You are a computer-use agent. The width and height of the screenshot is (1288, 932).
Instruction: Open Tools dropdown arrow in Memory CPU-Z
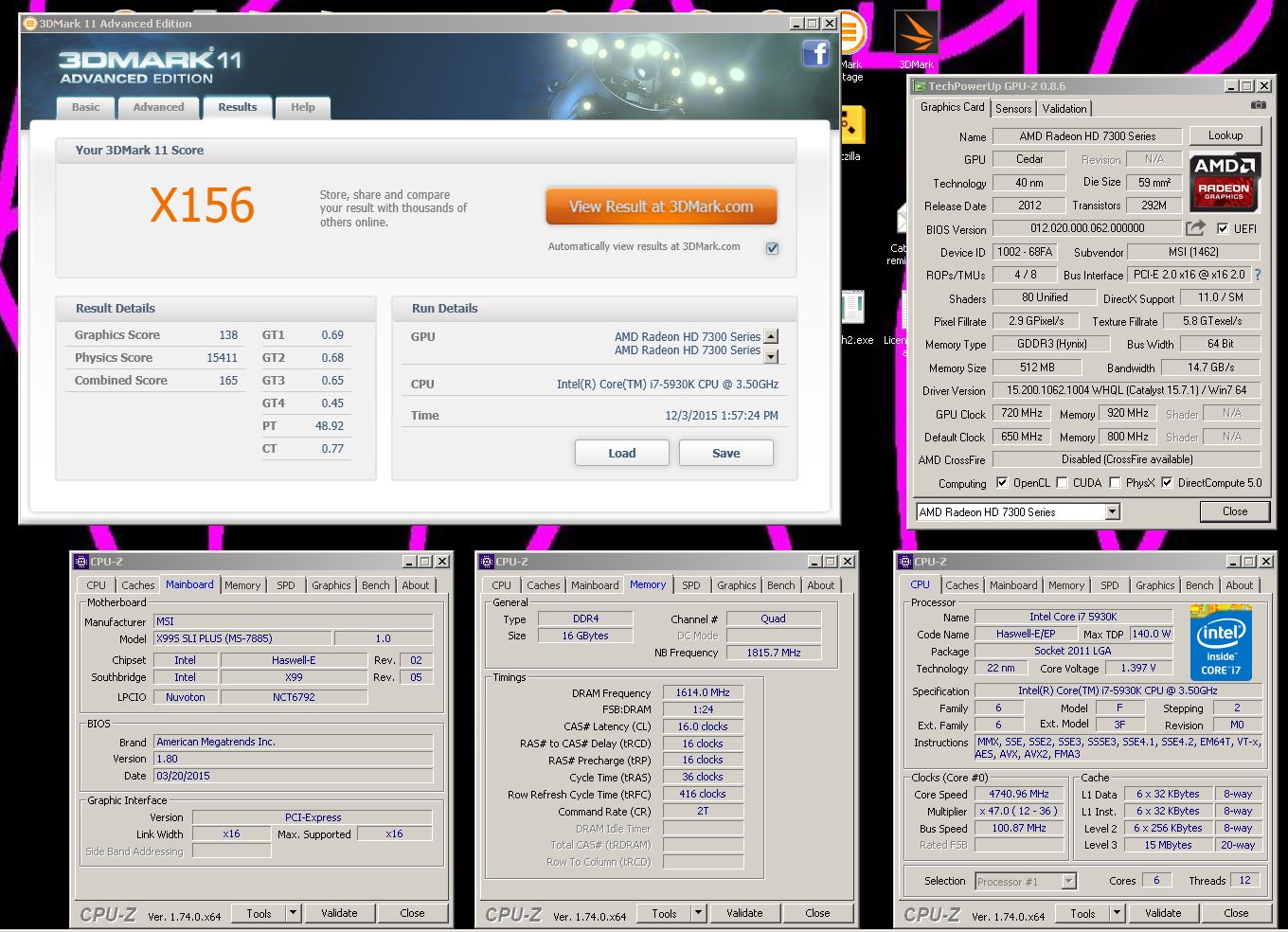698,913
